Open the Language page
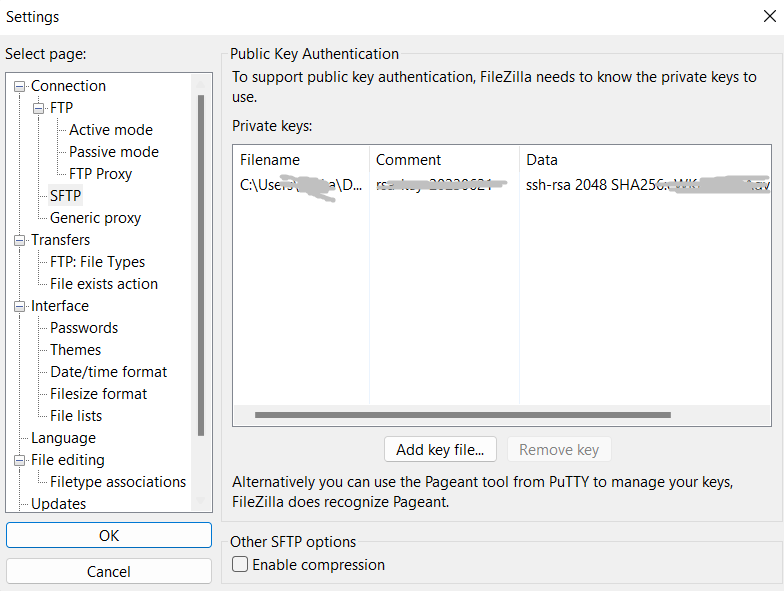Image resolution: width=784 pixels, height=591 pixels. 63,438
